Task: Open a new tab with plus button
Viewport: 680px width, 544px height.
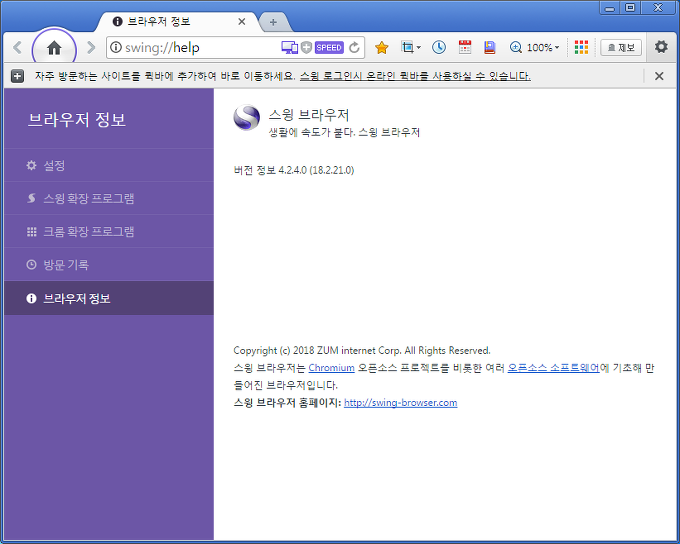Action: pyautogui.click(x=273, y=22)
